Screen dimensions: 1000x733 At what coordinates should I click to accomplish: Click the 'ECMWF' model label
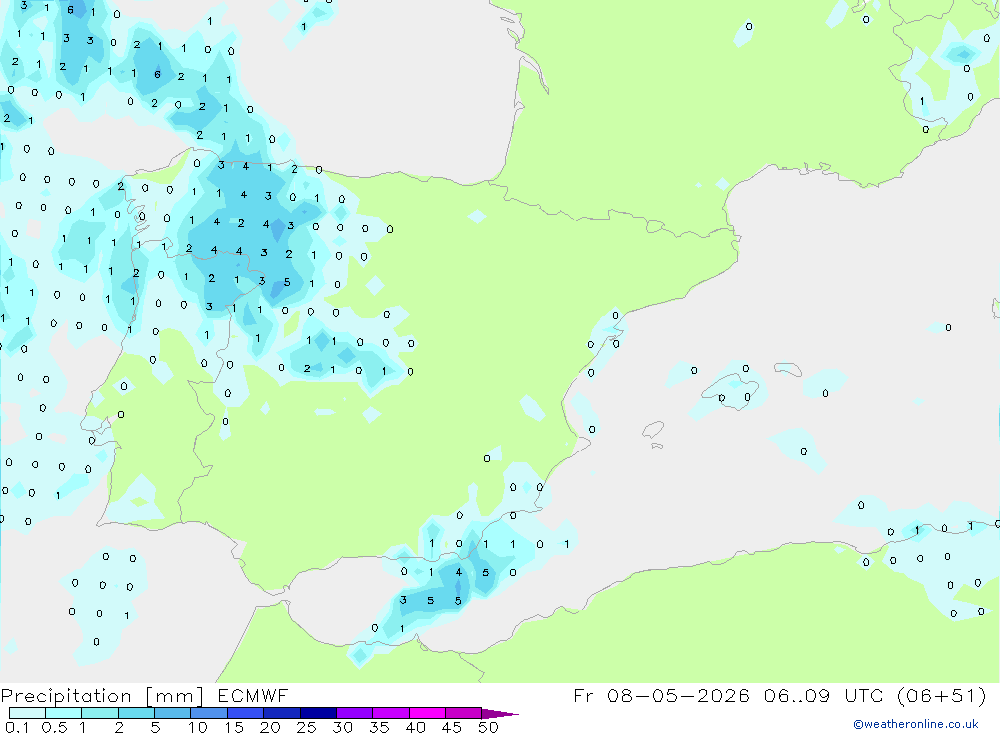[253, 695]
